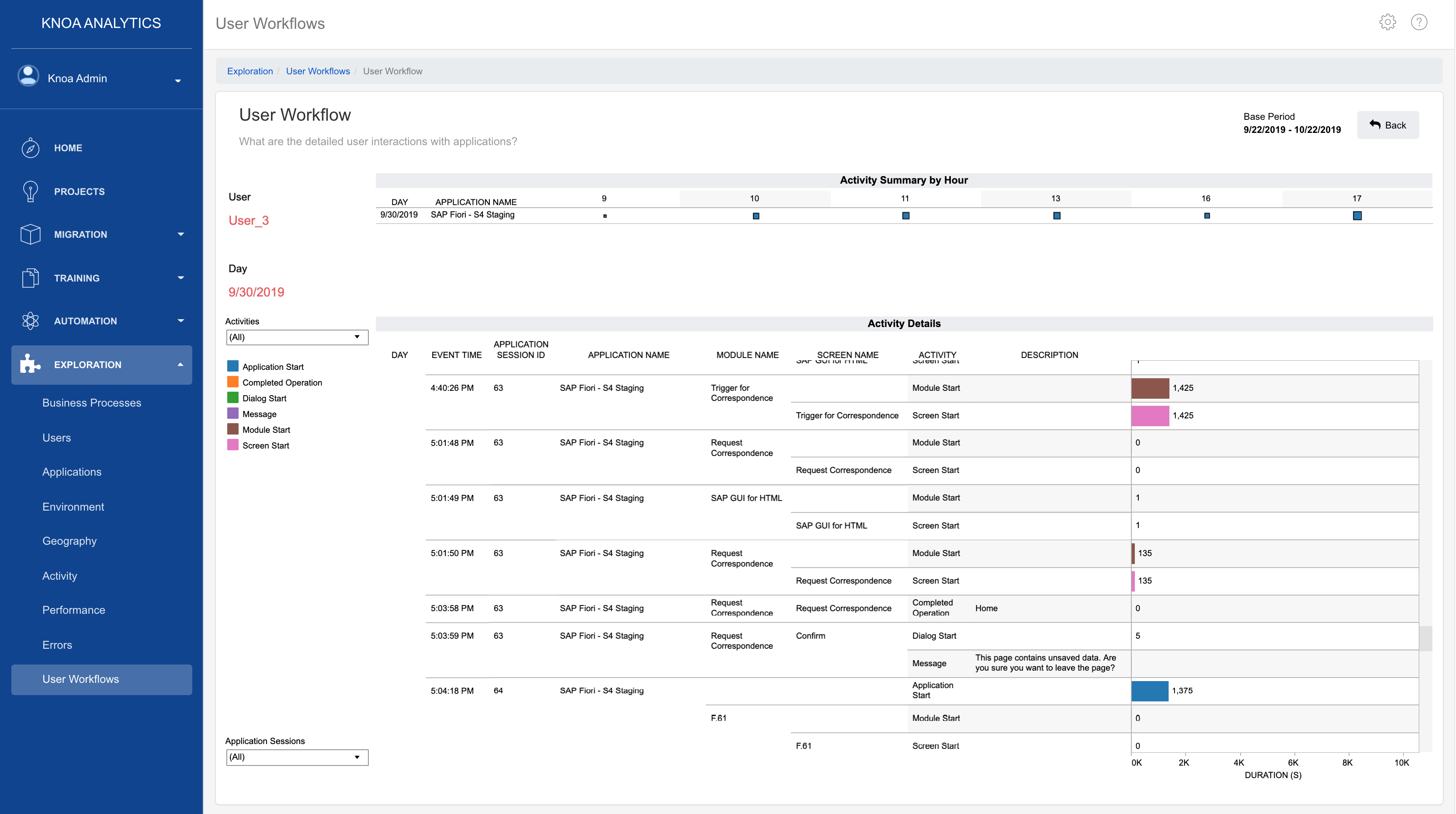Open Business Processes page
The height and width of the screenshot is (814, 1456).
(92, 403)
